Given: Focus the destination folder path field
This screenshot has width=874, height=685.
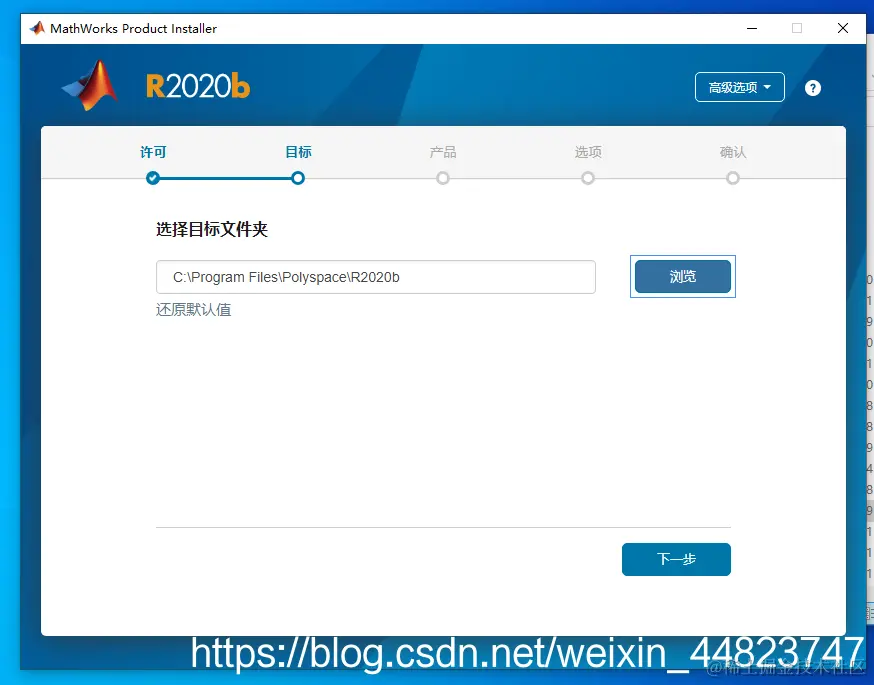Looking at the screenshot, I should pos(376,277).
